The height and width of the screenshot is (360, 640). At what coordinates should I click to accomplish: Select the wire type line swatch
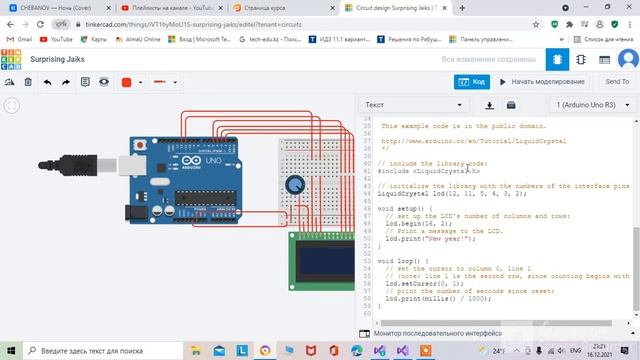[x=160, y=82]
